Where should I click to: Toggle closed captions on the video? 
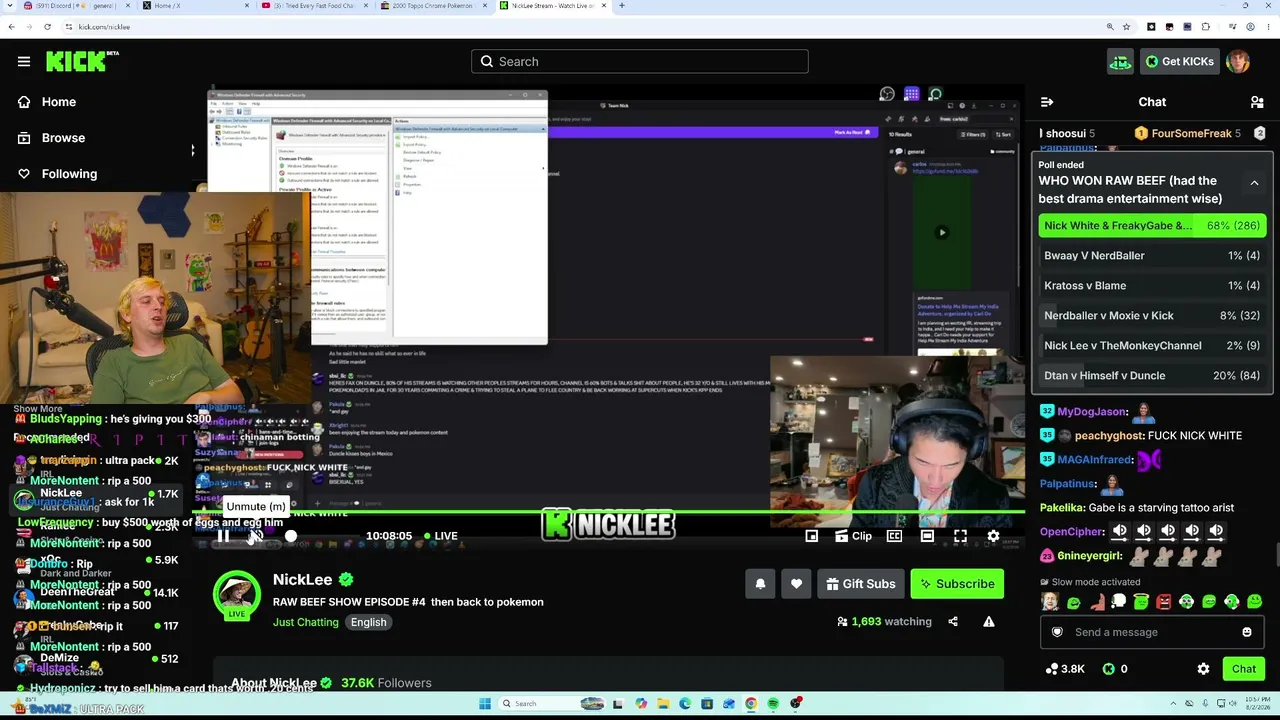(x=895, y=536)
